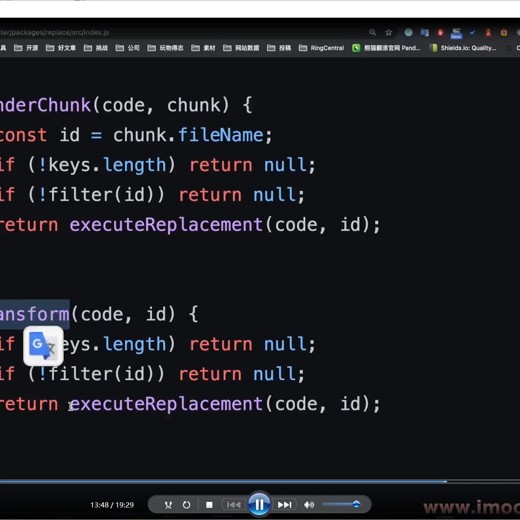Open the Shields.io bookmark
The image size is (520, 520).
click(x=463, y=48)
